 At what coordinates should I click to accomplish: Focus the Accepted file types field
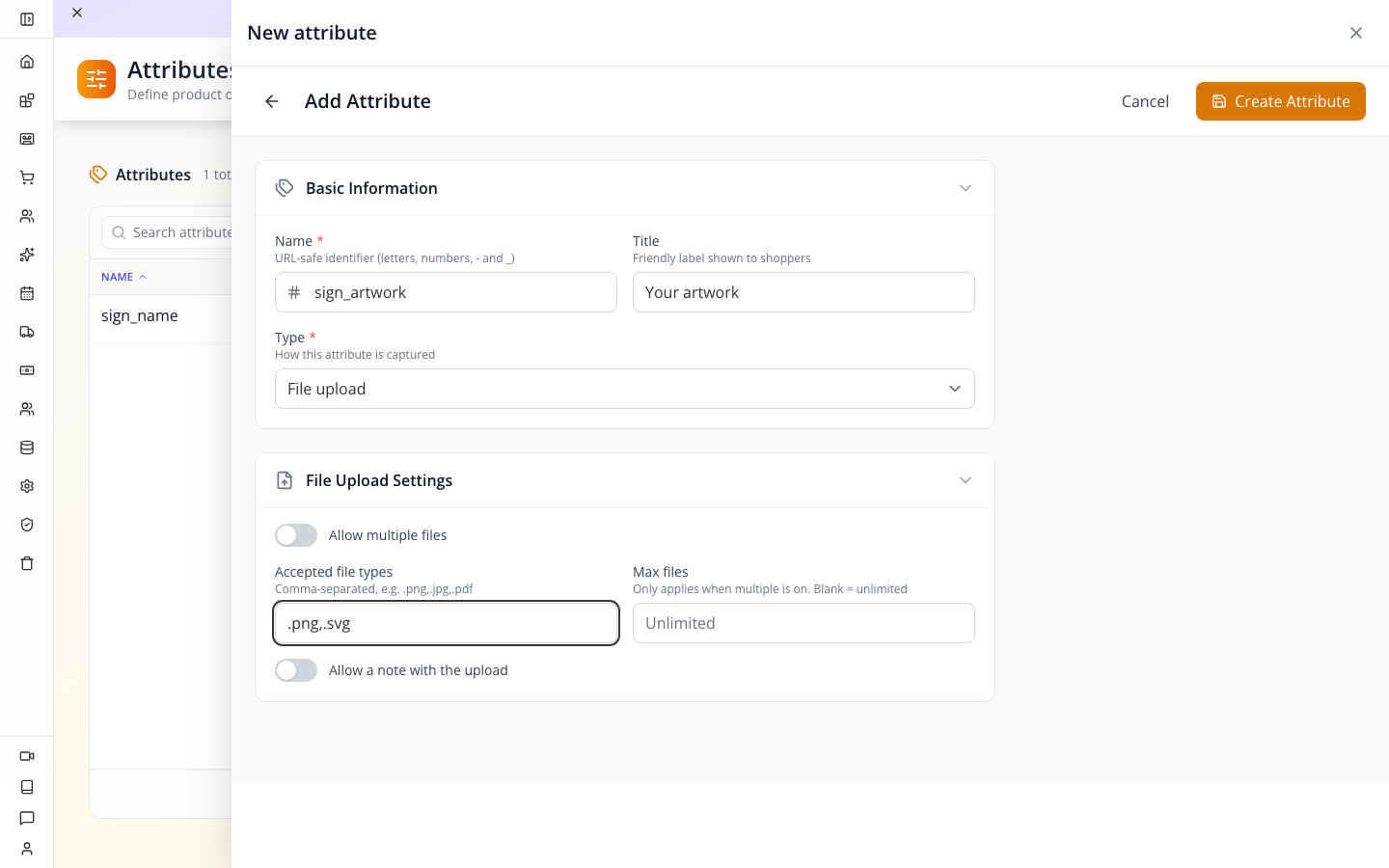pyautogui.click(x=446, y=623)
